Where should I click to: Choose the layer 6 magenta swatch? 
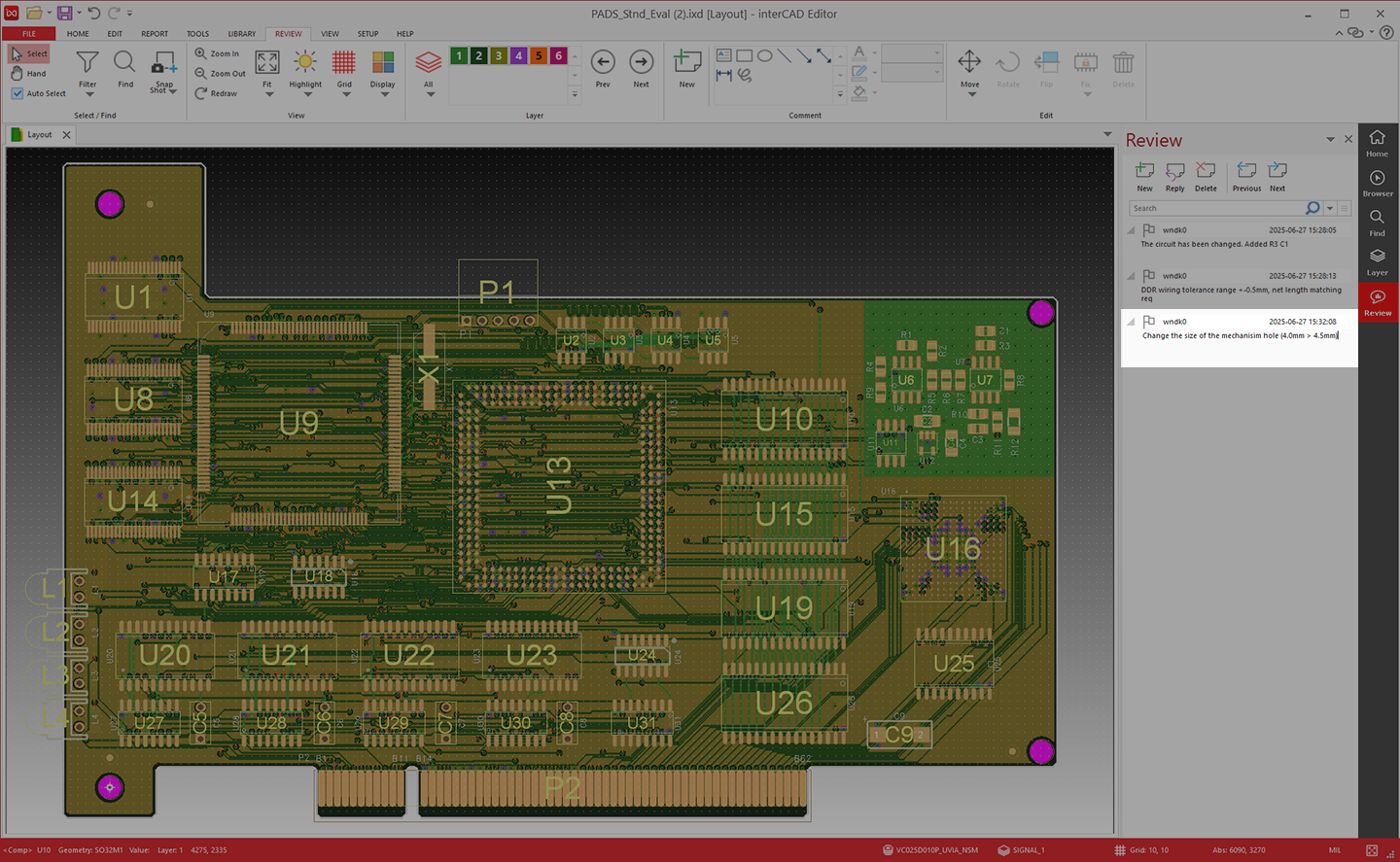pyautogui.click(x=558, y=56)
